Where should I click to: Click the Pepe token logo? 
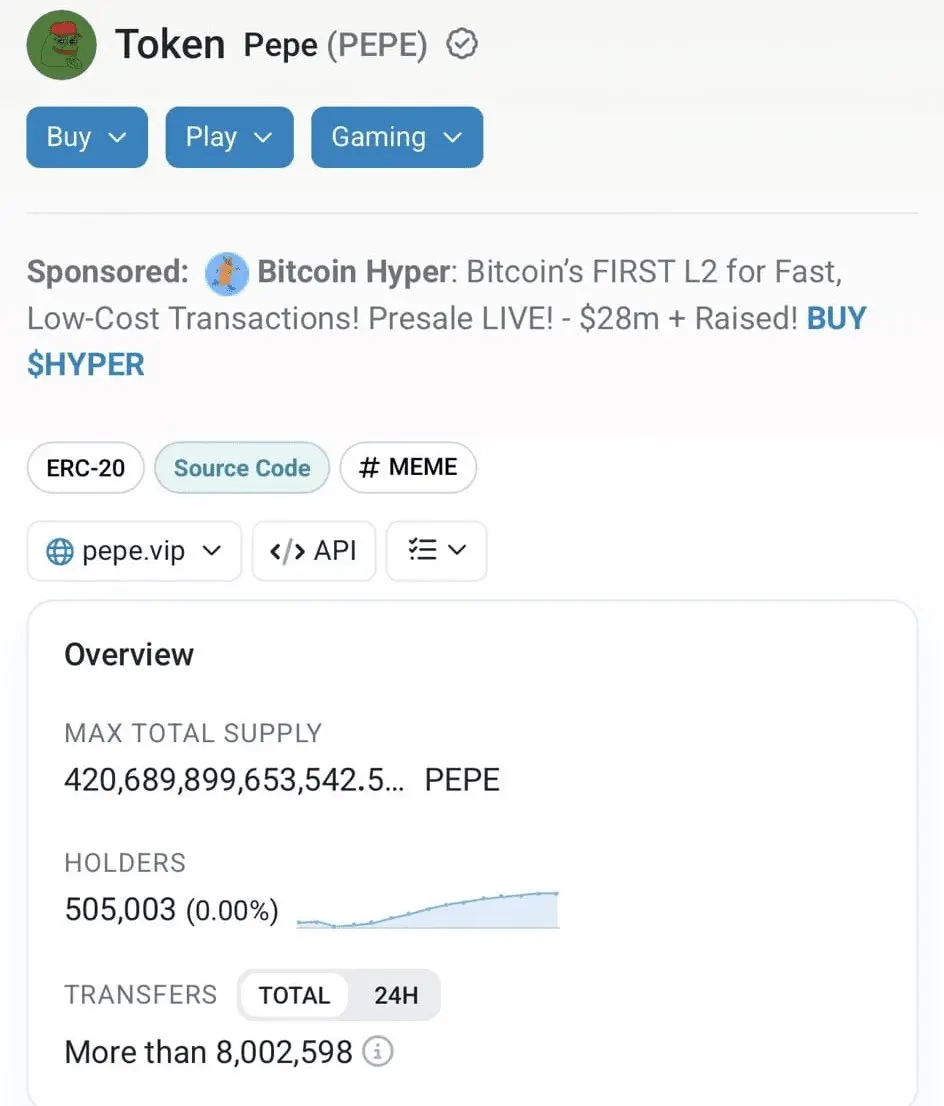[61, 44]
